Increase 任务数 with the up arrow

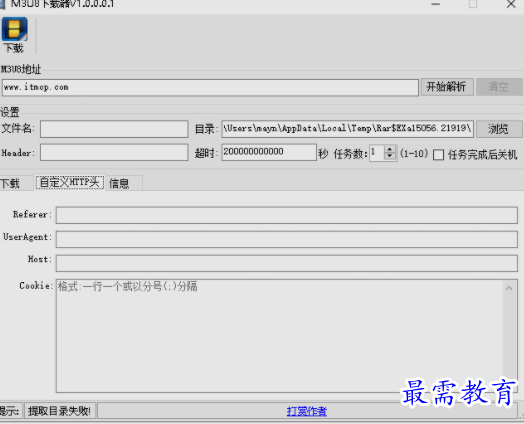coord(390,149)
